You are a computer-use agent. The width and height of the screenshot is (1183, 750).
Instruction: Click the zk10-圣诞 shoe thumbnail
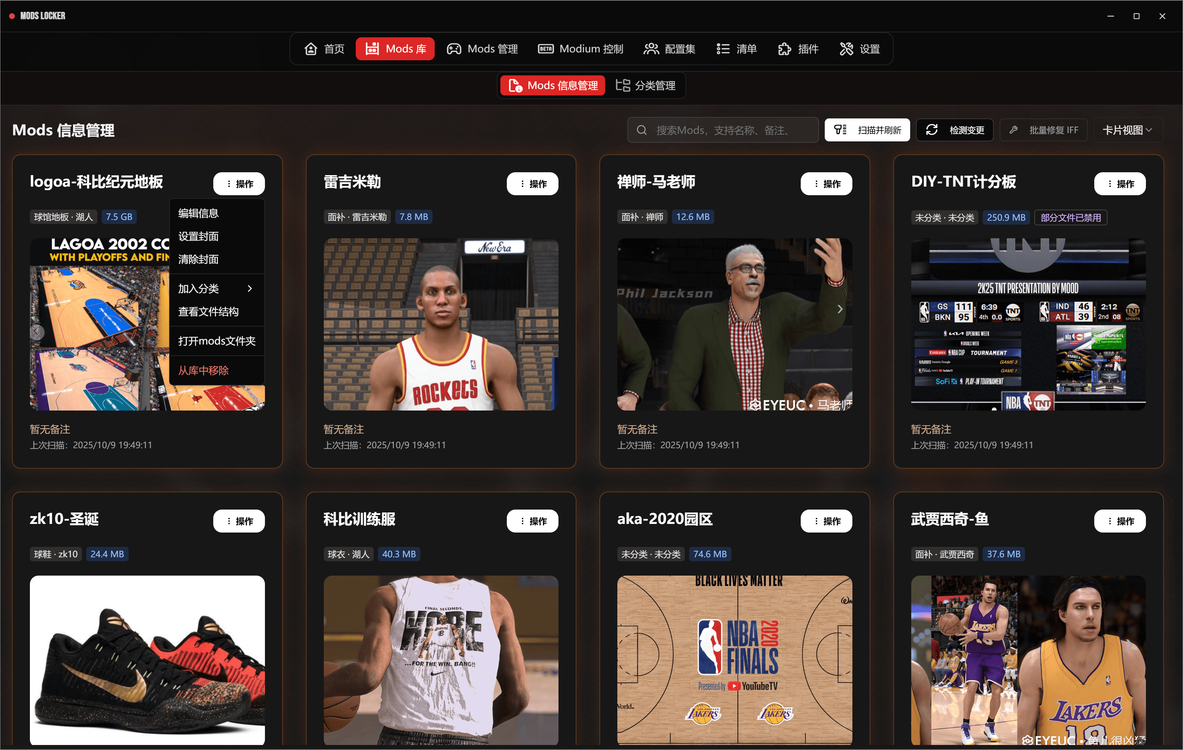tap(147, 660)
